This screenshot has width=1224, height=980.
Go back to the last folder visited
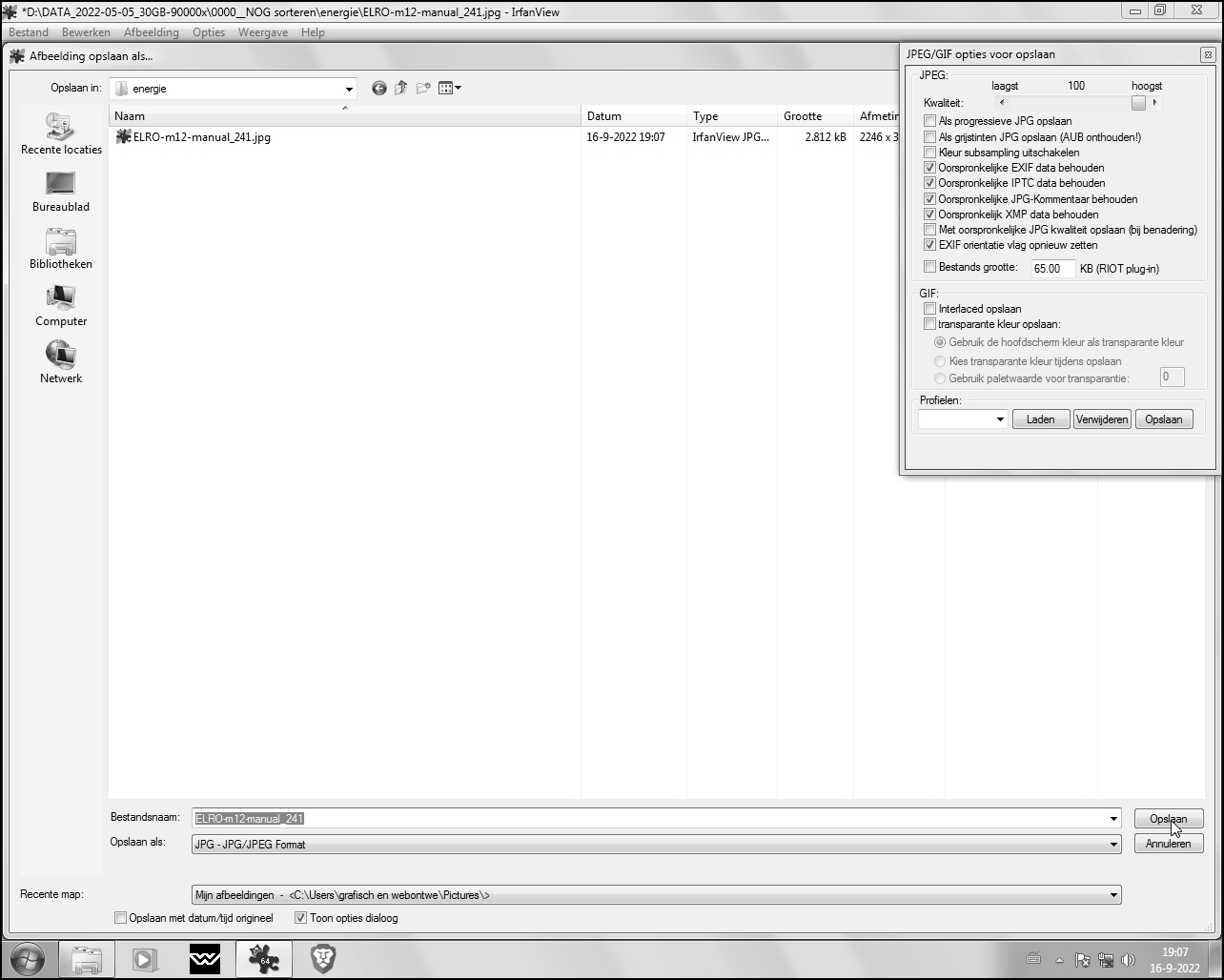pyautogui.click(x=379, y=89)
